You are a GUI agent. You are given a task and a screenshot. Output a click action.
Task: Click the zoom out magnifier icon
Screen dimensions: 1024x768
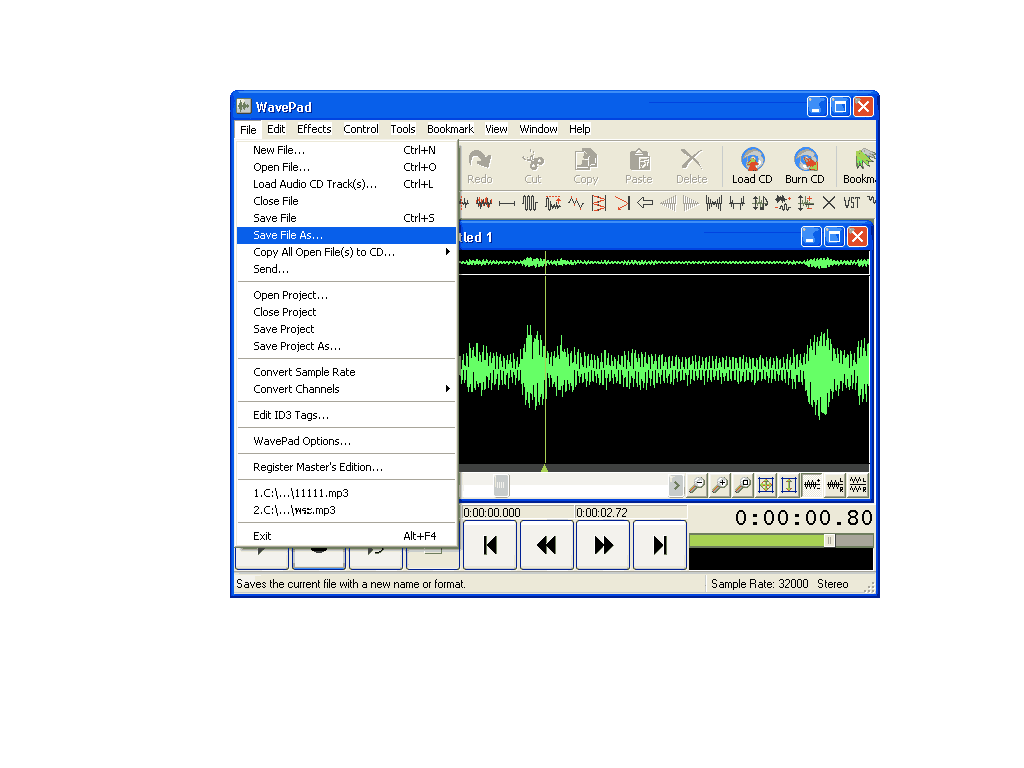(697, 485)
